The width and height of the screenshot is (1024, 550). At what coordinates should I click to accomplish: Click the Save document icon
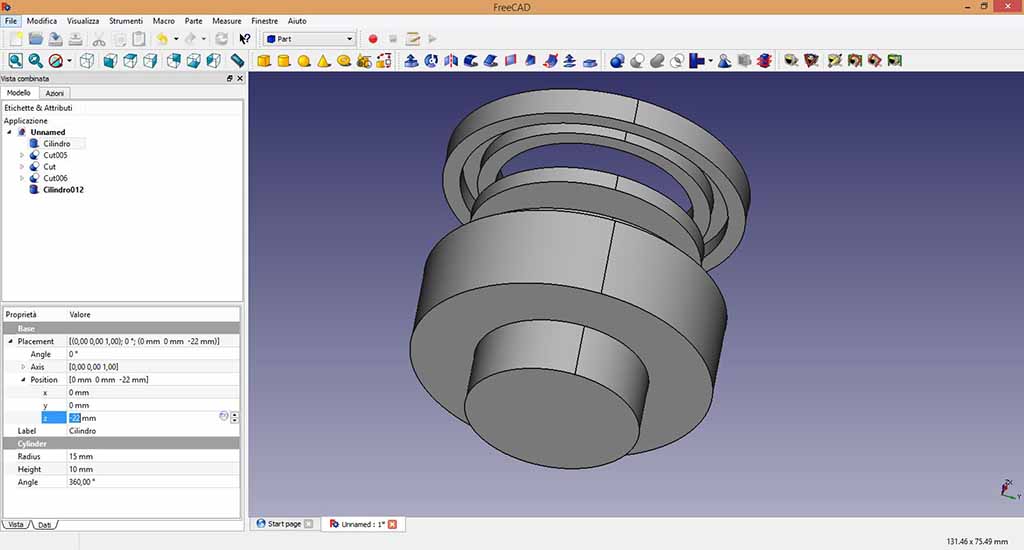pyautogui.click(x=56, y=39)
